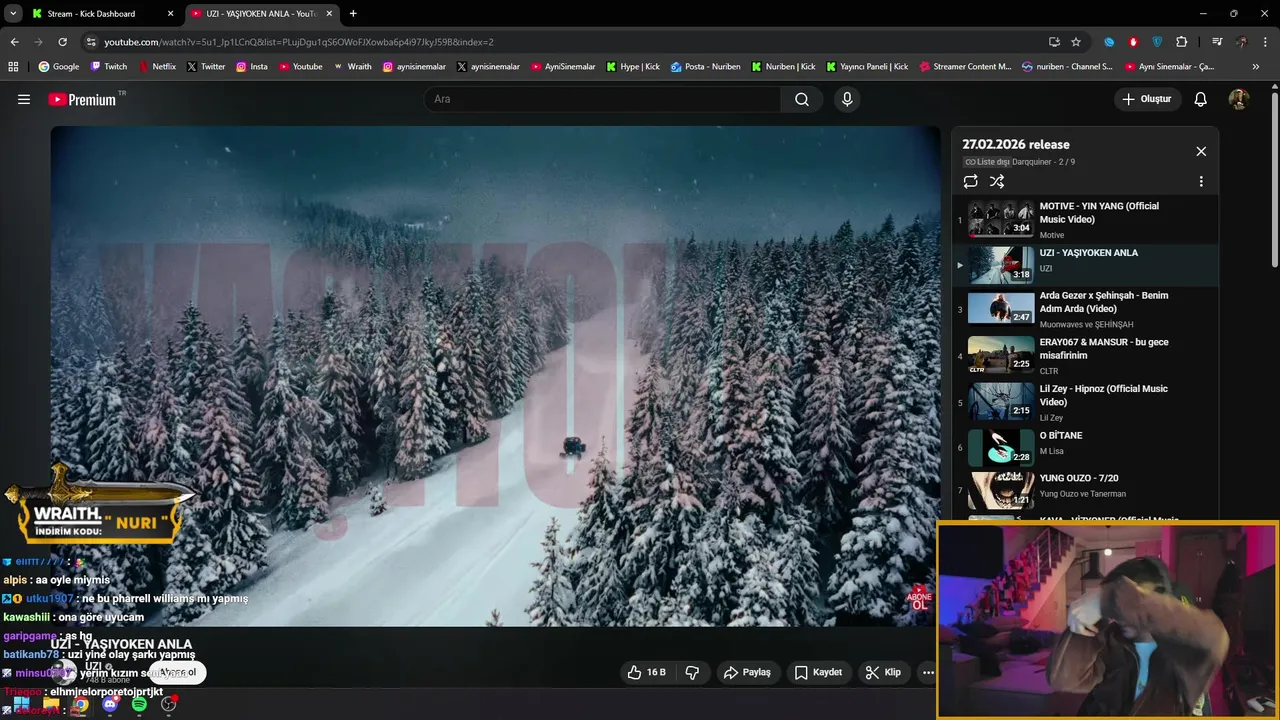Select UZI - YAŞIYOKEN ANLA playlist entry
The width and height of the screenshot is (1280, 720).
click(1085, 265)
